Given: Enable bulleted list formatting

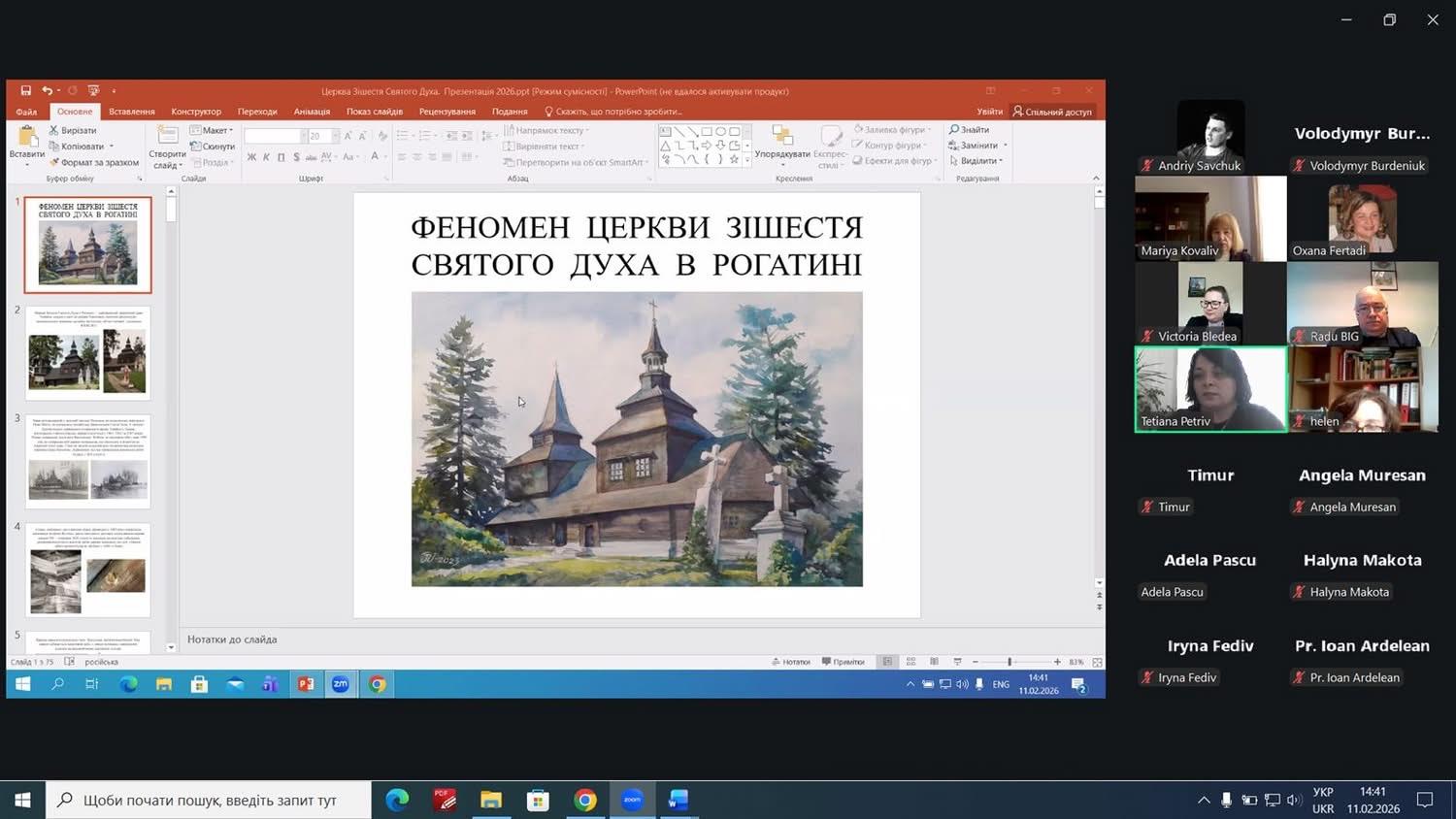Looking at the screenshot, I should click(405, 131).
